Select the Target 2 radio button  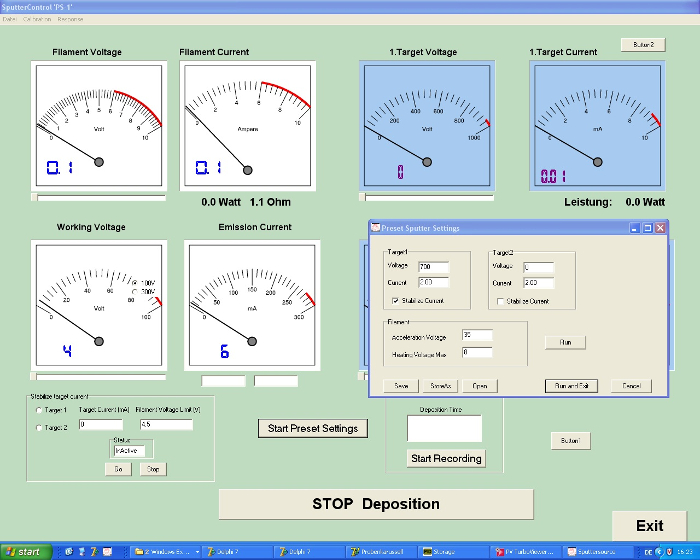coord(39,427)
